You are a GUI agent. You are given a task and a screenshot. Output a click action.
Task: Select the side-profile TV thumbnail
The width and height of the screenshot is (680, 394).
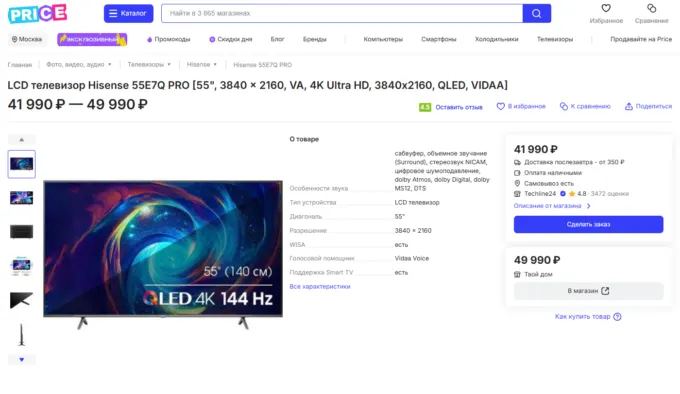click(22, 335)
